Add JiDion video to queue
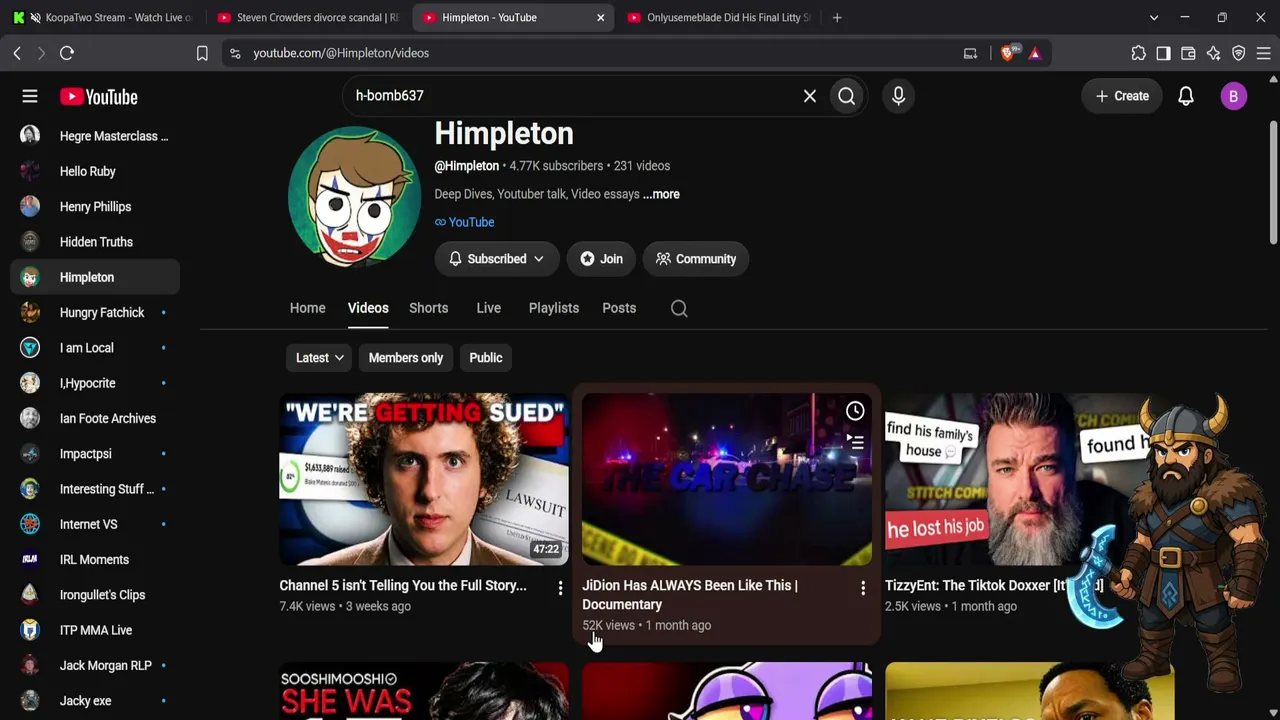Viewport: 1280px width, 720px height. pyautogui.click(x=855, y=441)
